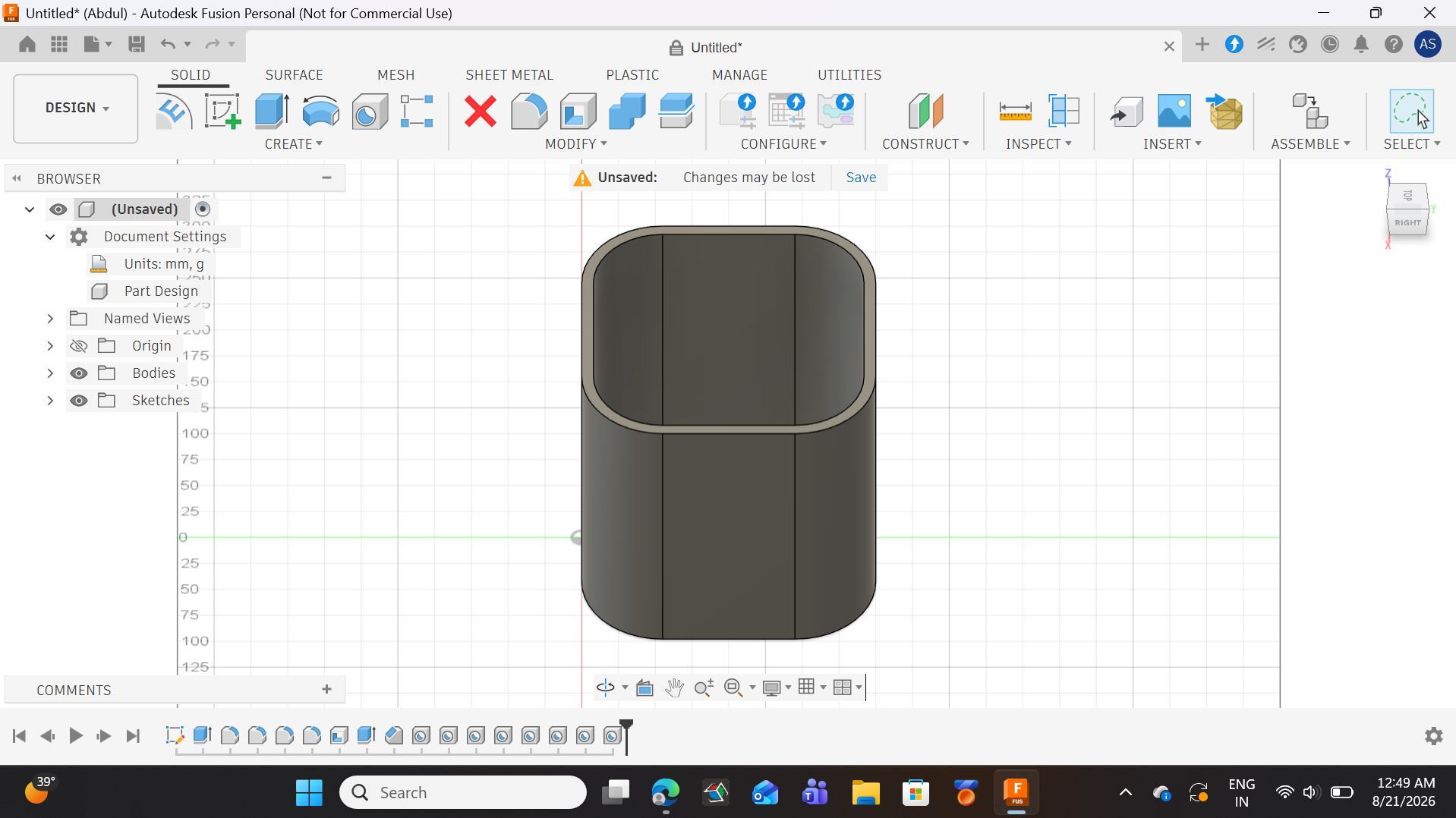
Task: Toggle visibility of the Bodies folder
Action: pyautogui.click(x=79, y=373)
